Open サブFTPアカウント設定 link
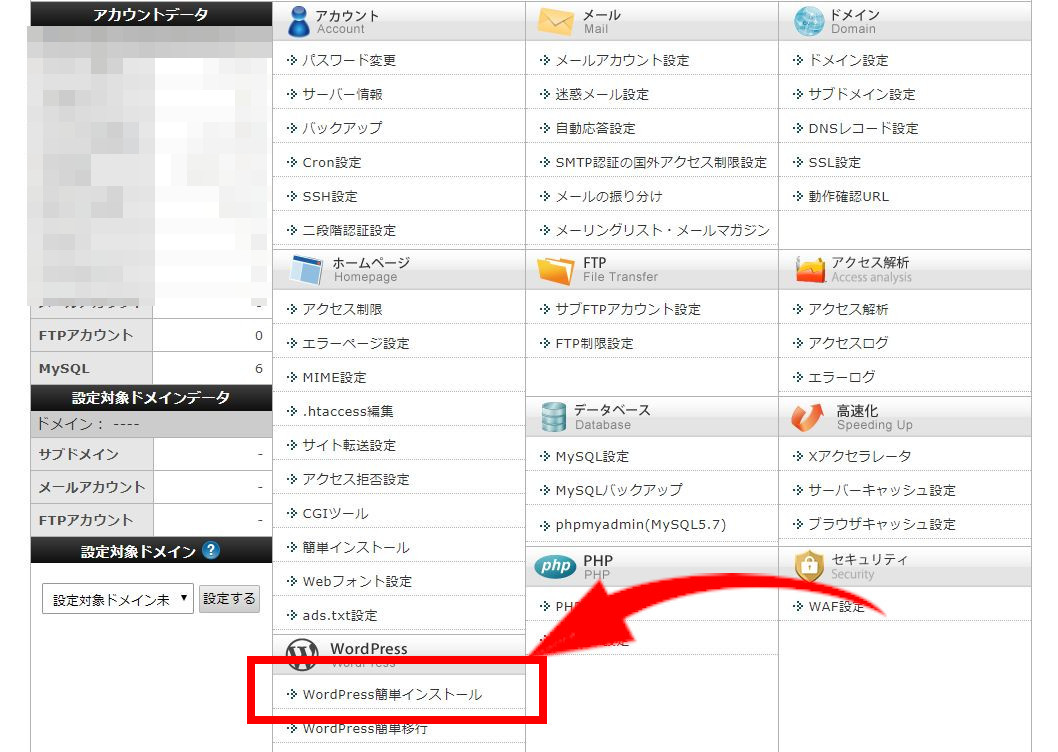1058x752 pixels. [628, 309]
